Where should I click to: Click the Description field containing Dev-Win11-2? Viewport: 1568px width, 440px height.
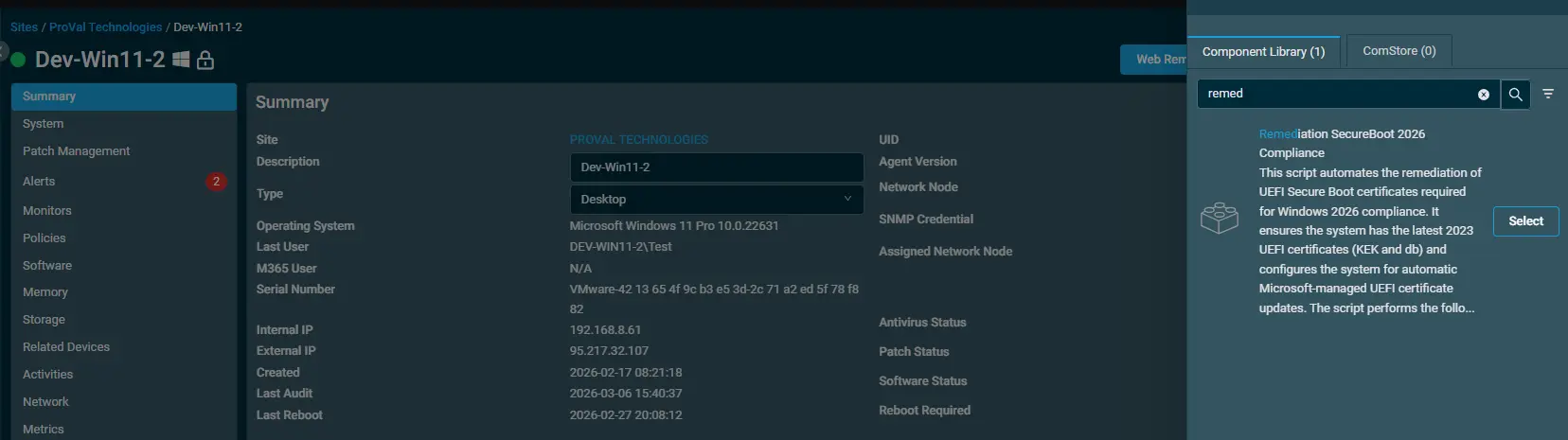click(x=716, y=167)
